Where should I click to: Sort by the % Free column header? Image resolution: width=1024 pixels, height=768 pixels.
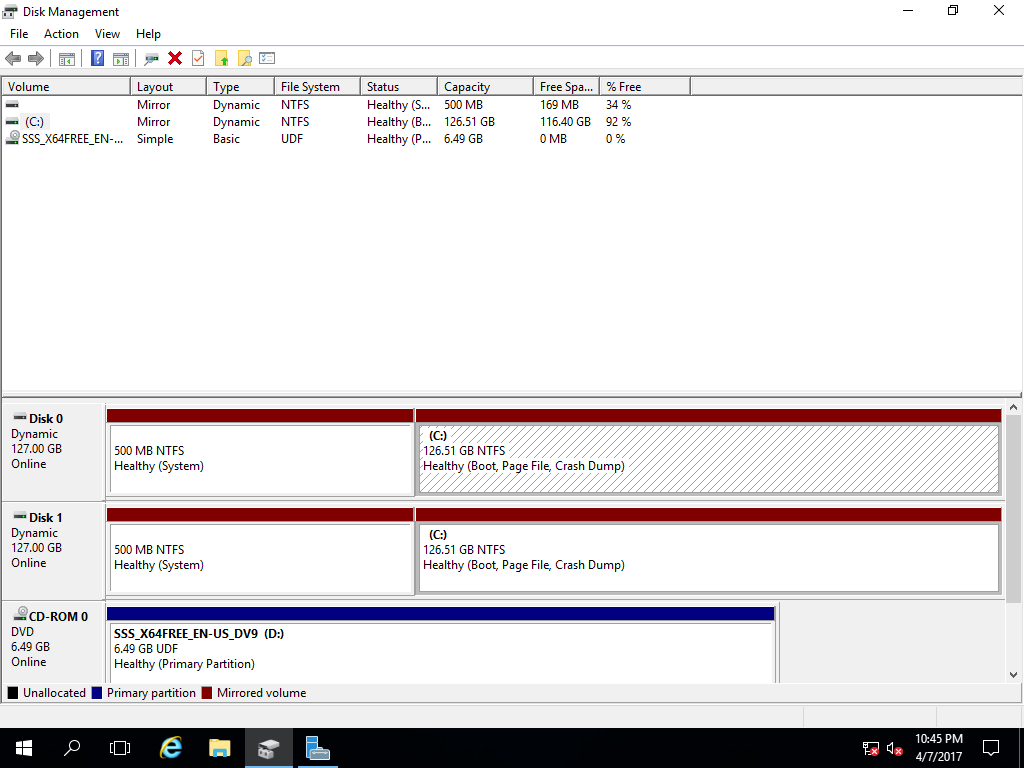point(645,87)
